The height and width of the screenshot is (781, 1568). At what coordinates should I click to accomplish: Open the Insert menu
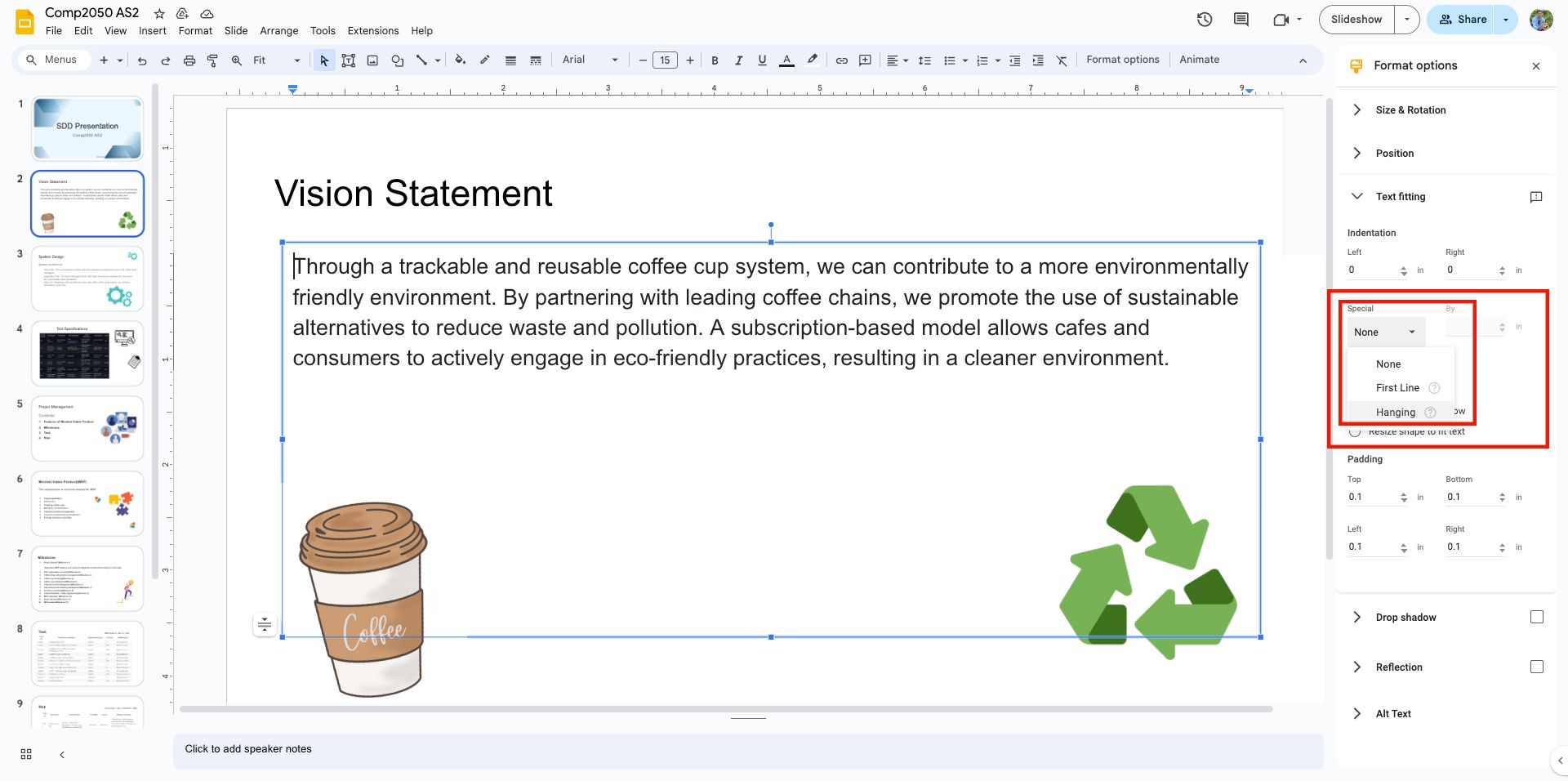152,31
